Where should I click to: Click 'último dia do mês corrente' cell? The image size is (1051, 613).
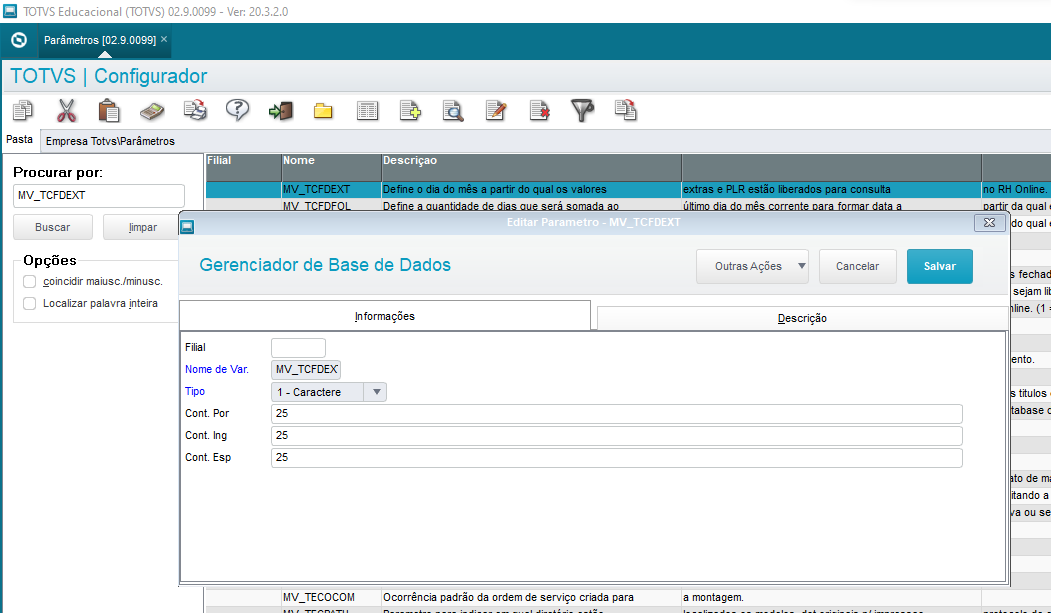(x=831, y=206)
